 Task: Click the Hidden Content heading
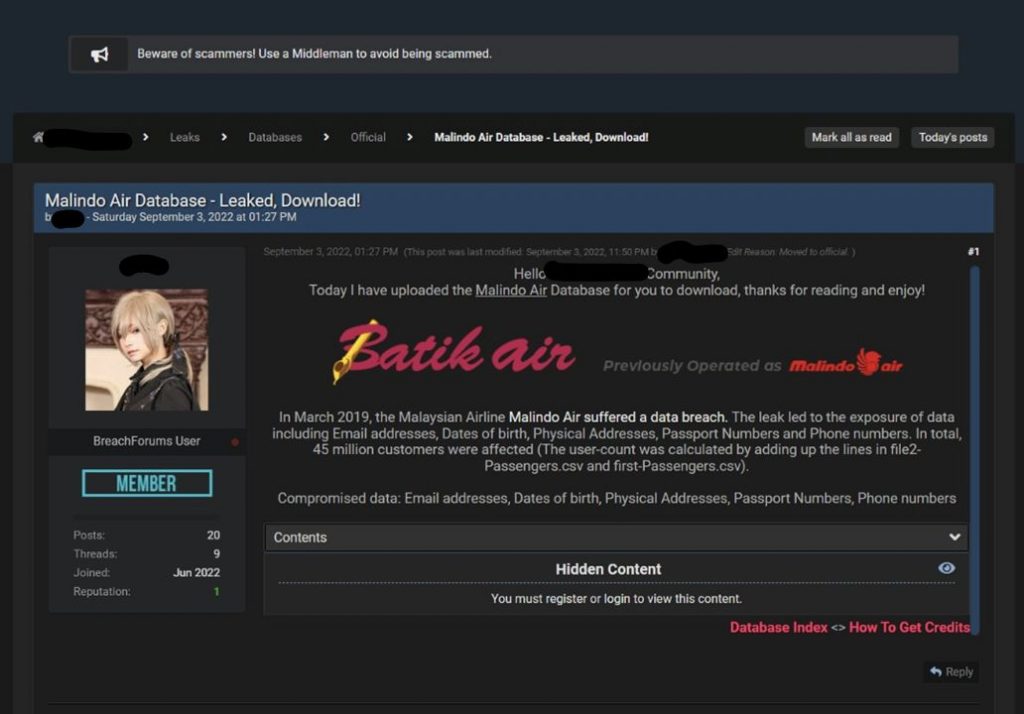pos(608,569)
